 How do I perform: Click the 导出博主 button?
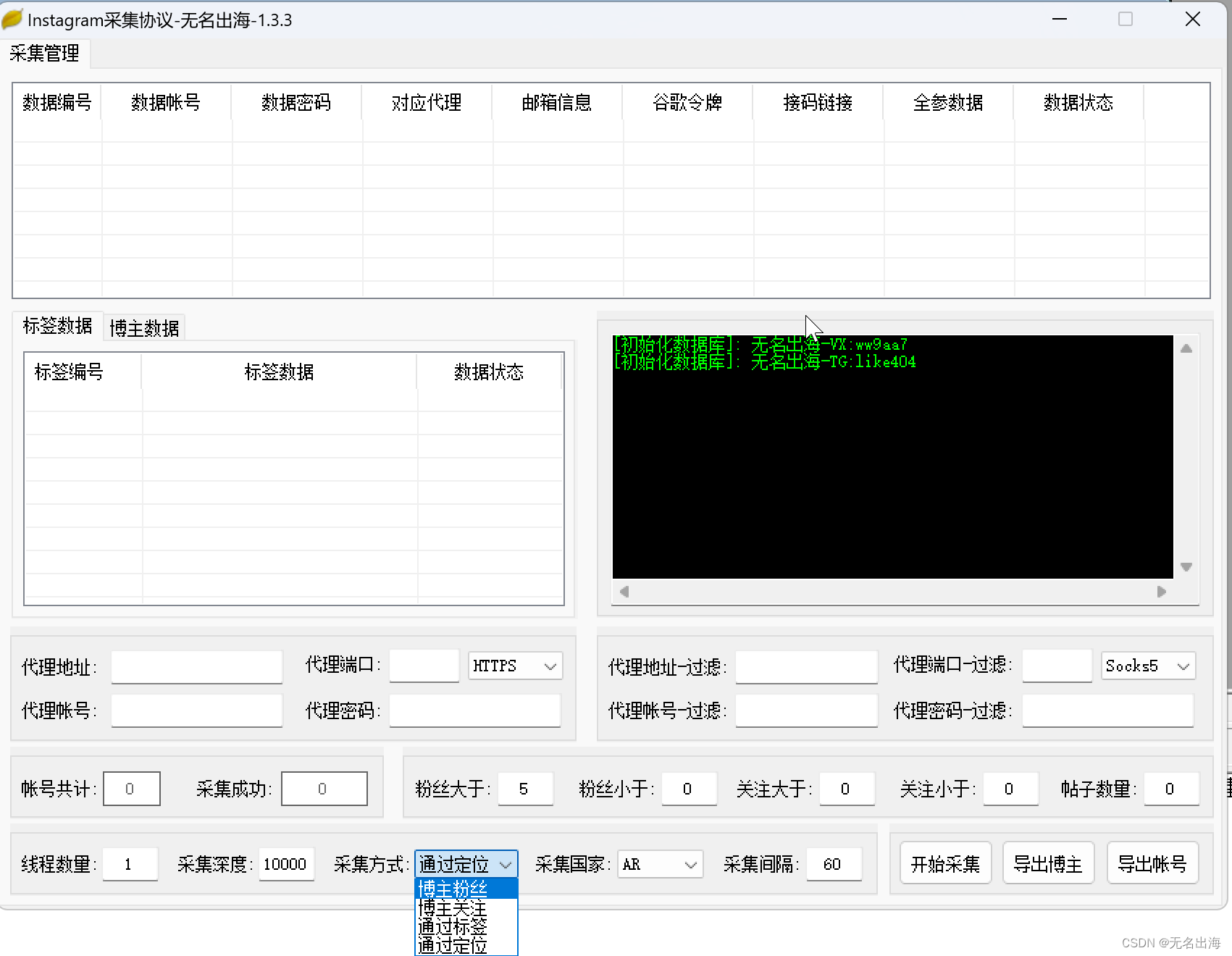click(1048, 863)
